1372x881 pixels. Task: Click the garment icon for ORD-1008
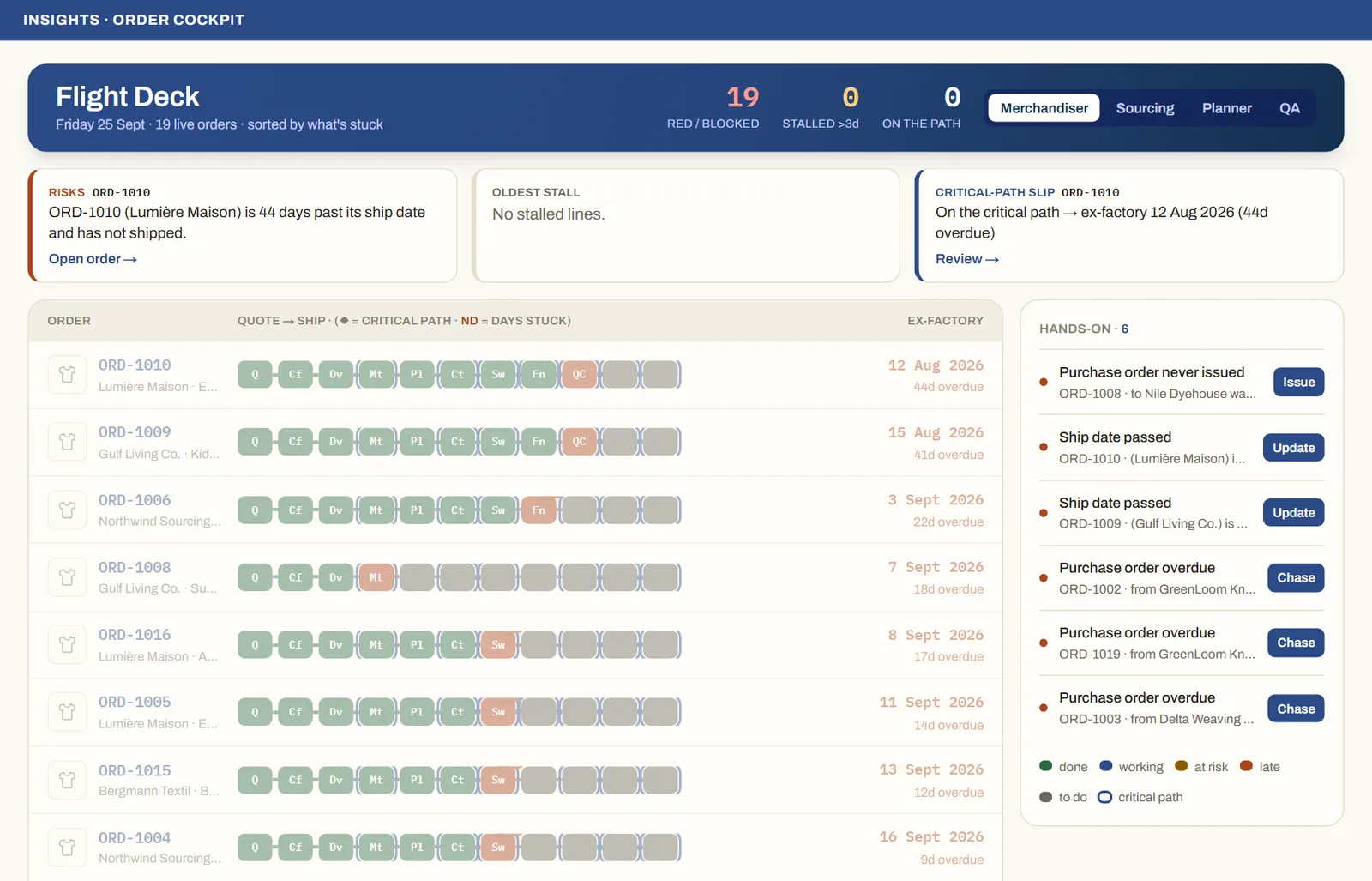click(x=67, y=577)
